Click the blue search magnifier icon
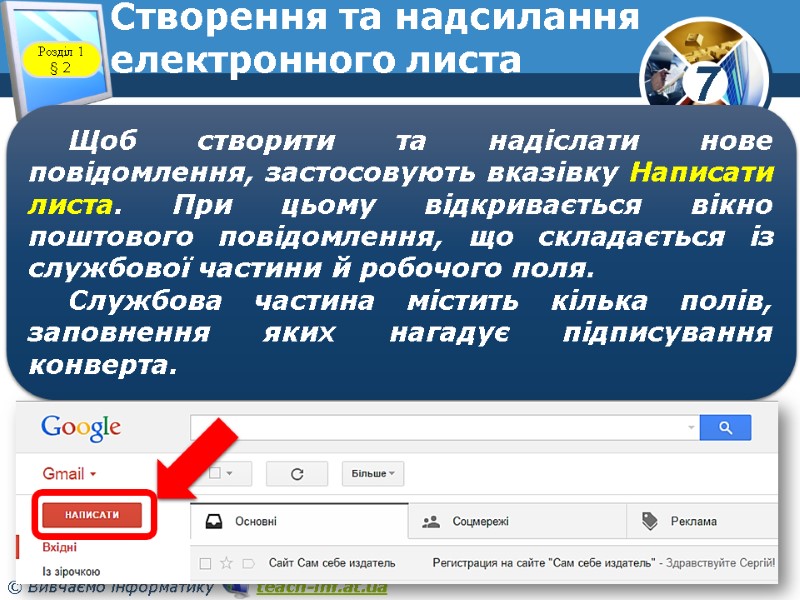Viewport: 800px width, 600px height. [x=724, y=427]
